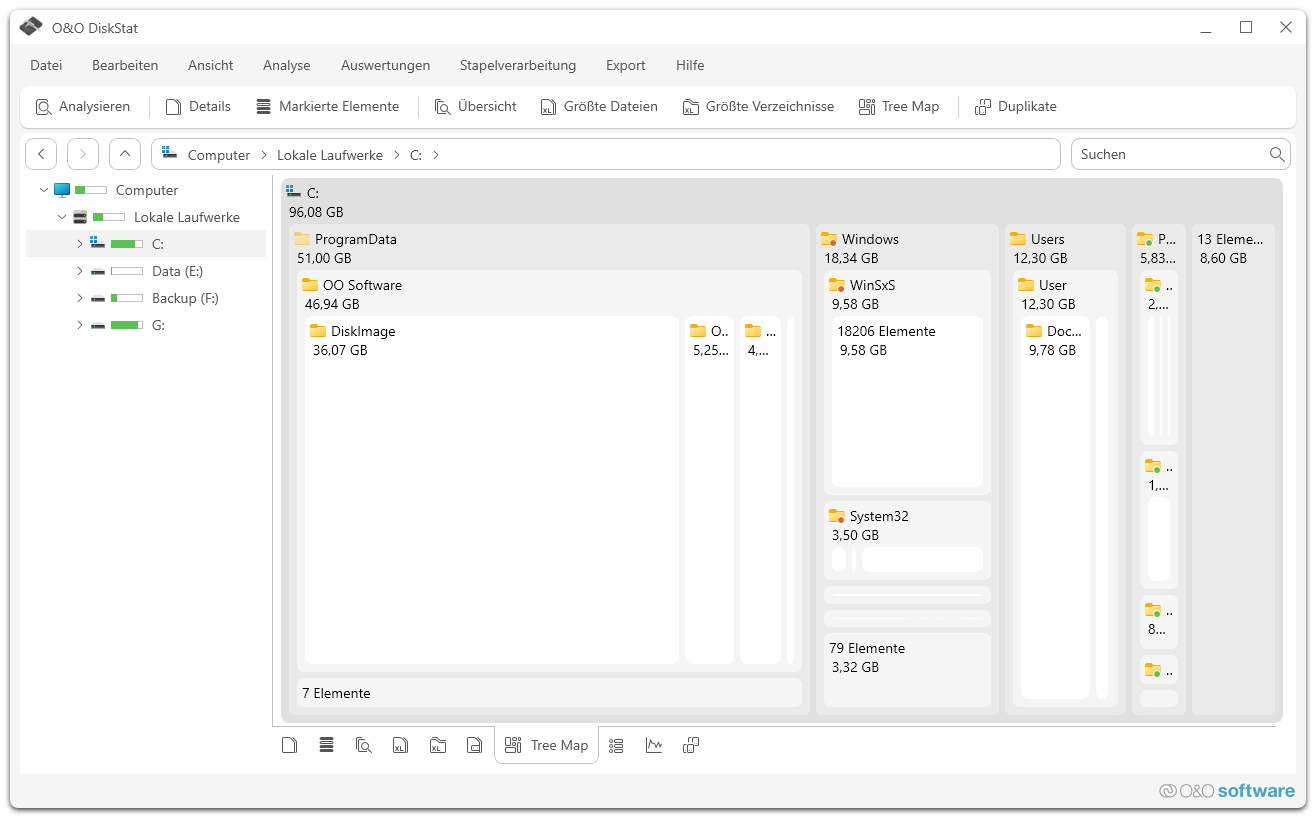Image resolution: width=1316 pixels, height=818 pixels.
Task: Click the drive icon in the breadcrumb bar
Action: pos(170,154)
